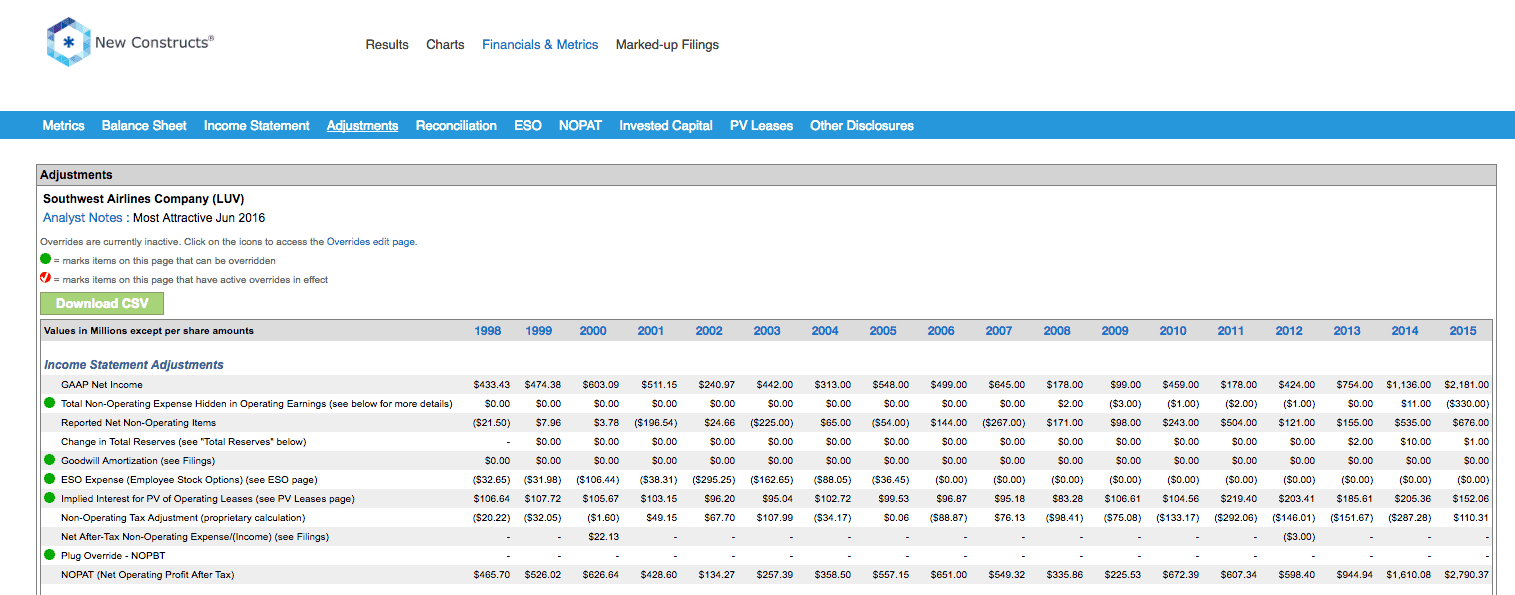Click green override dot beside Plug Override - NOPBT
Image resolution: width=1515 pixels, height=595 pixels.
click(49, 555)
